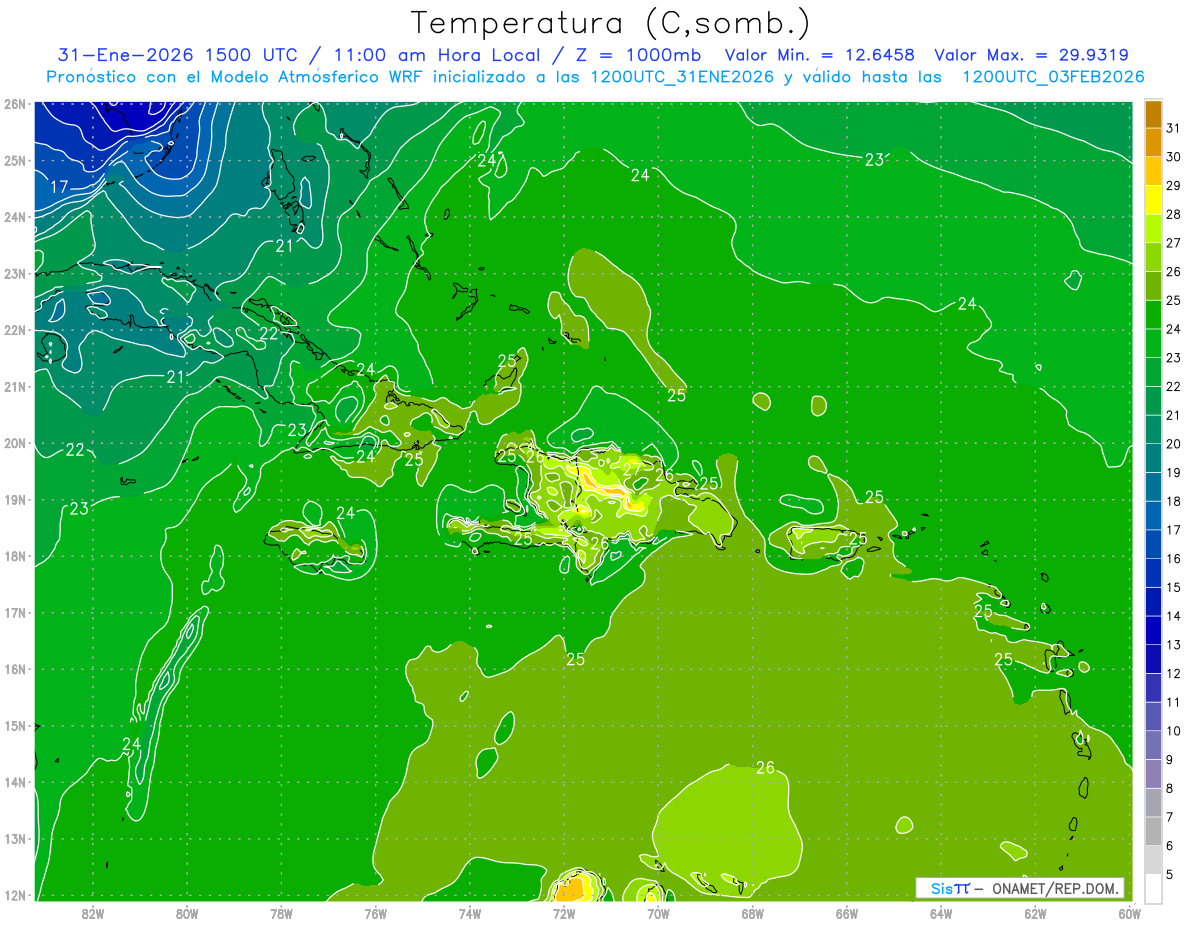Click the legend value "28"
The image size is (1200, 927).
pos(1174,214)
